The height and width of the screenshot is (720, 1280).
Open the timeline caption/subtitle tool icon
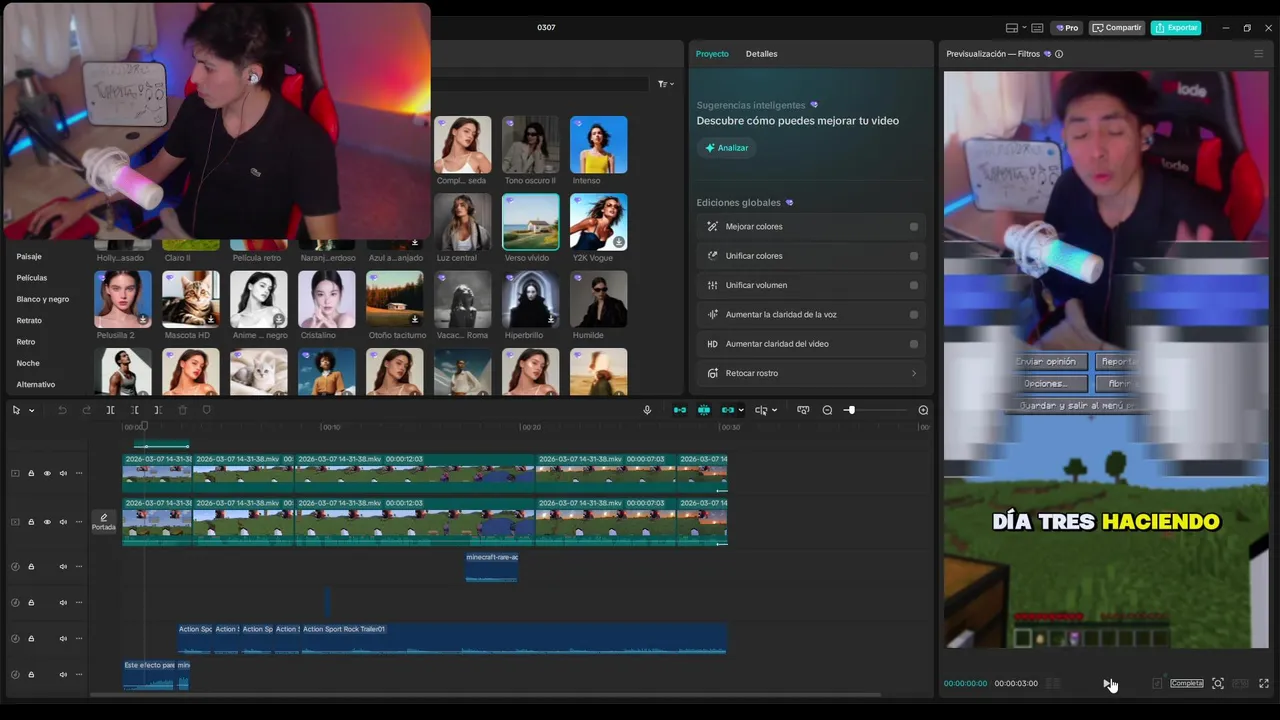[x=803, y=410]
